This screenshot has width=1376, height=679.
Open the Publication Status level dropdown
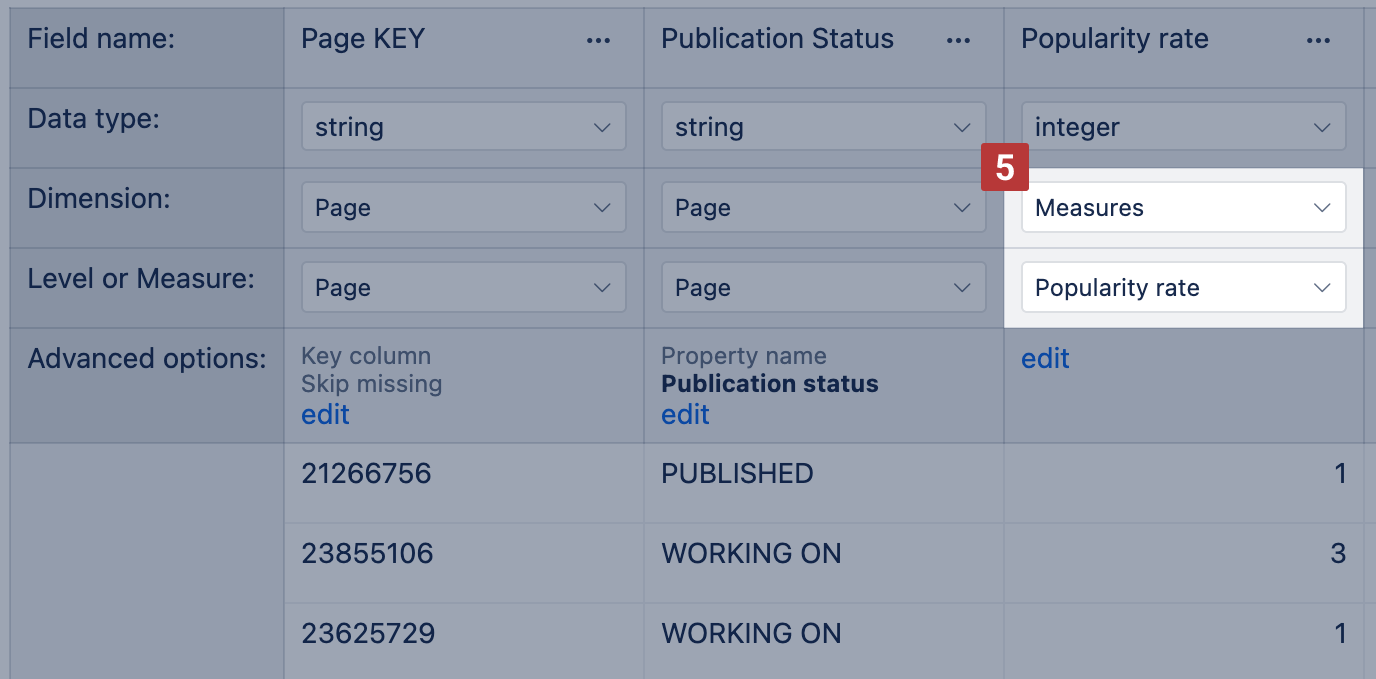point(824,288)
